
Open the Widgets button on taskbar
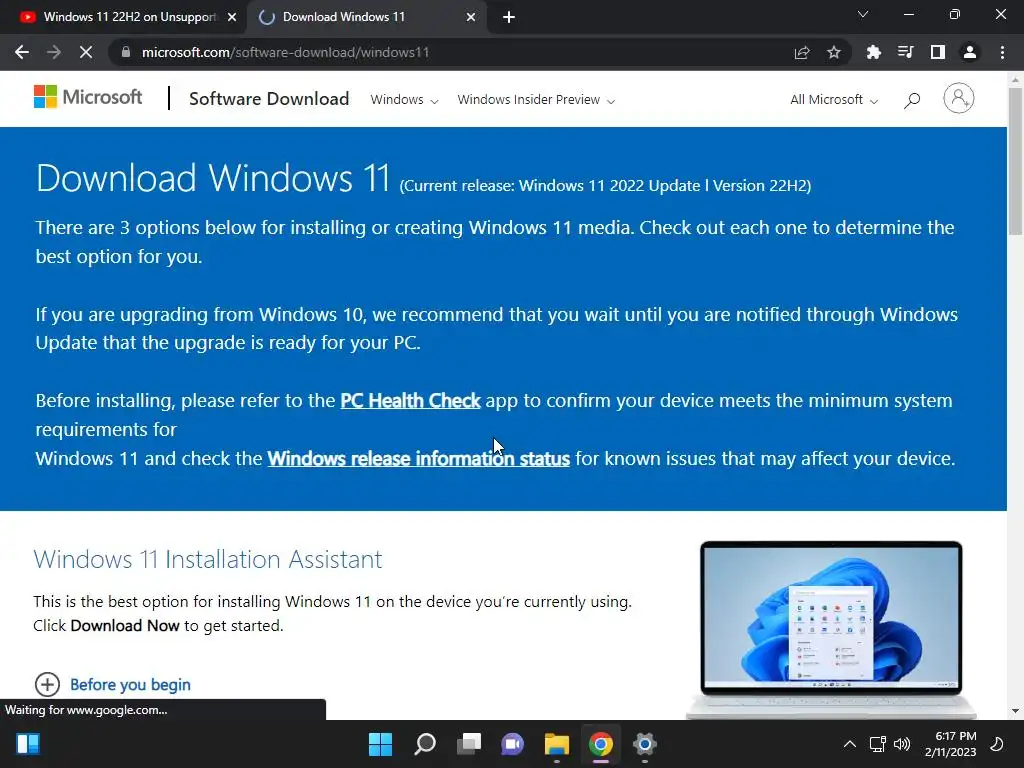coord(28,744)
